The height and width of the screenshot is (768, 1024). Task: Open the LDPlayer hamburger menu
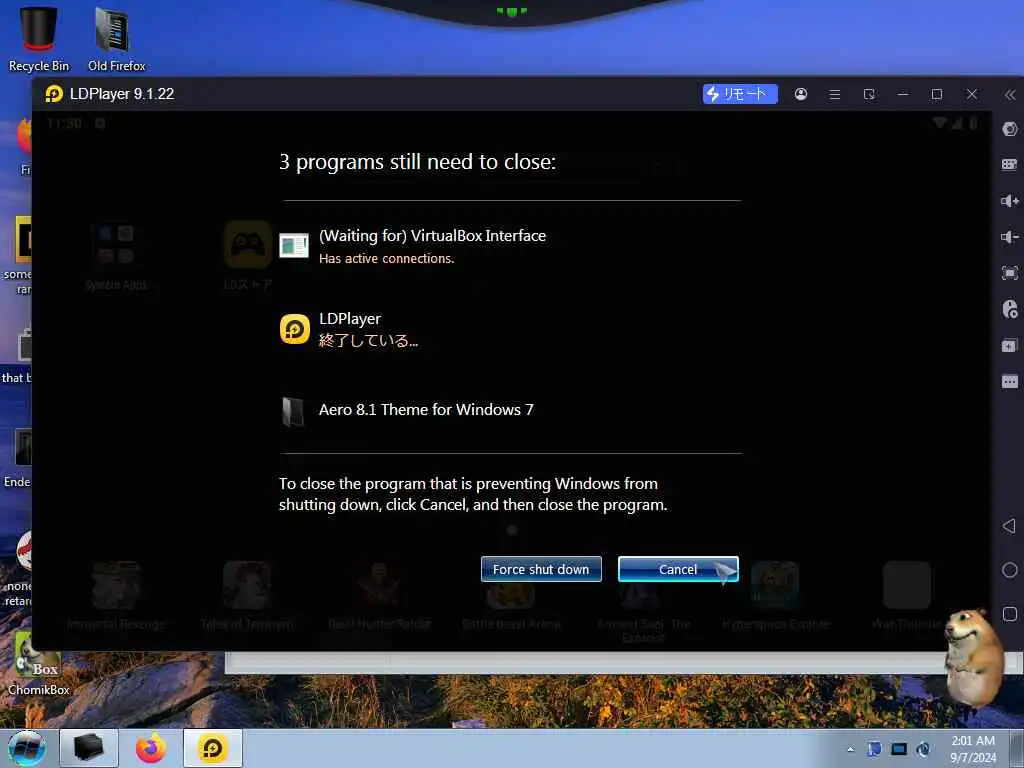(835, 95)
